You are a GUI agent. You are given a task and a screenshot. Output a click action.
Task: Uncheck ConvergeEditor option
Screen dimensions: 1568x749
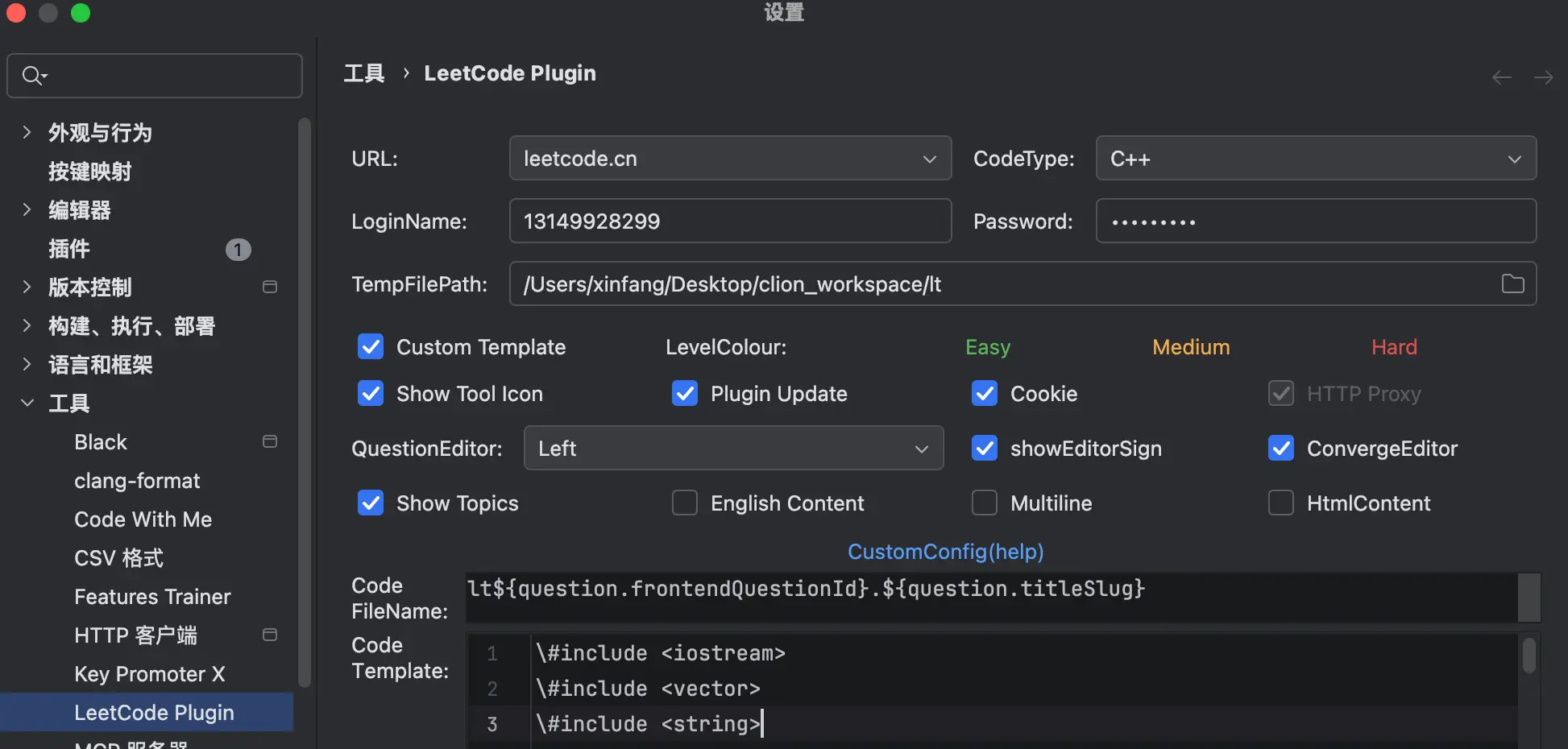(1281, 449)
